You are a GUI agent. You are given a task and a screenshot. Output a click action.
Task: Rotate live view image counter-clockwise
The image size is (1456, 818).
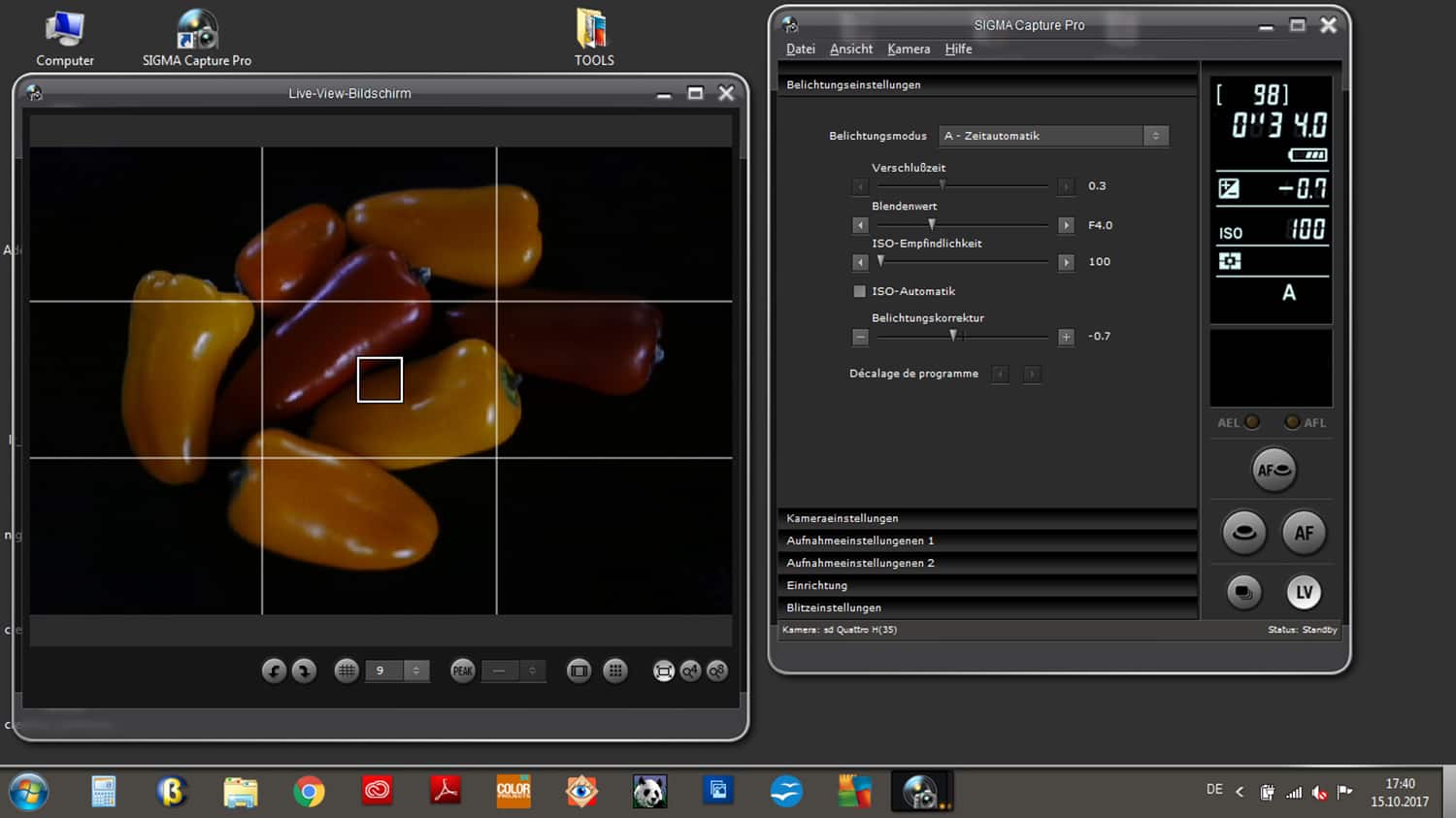pyautogui.click(x=274, y=671)
